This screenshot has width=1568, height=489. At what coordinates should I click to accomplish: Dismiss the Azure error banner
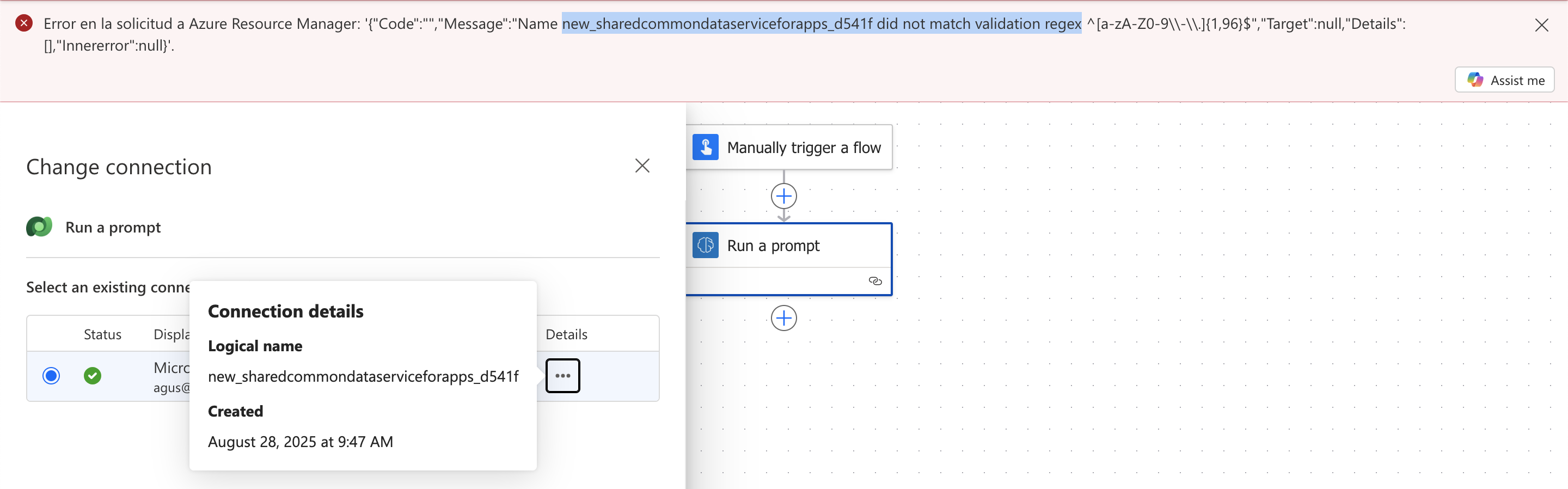[x=1541, y=25]
